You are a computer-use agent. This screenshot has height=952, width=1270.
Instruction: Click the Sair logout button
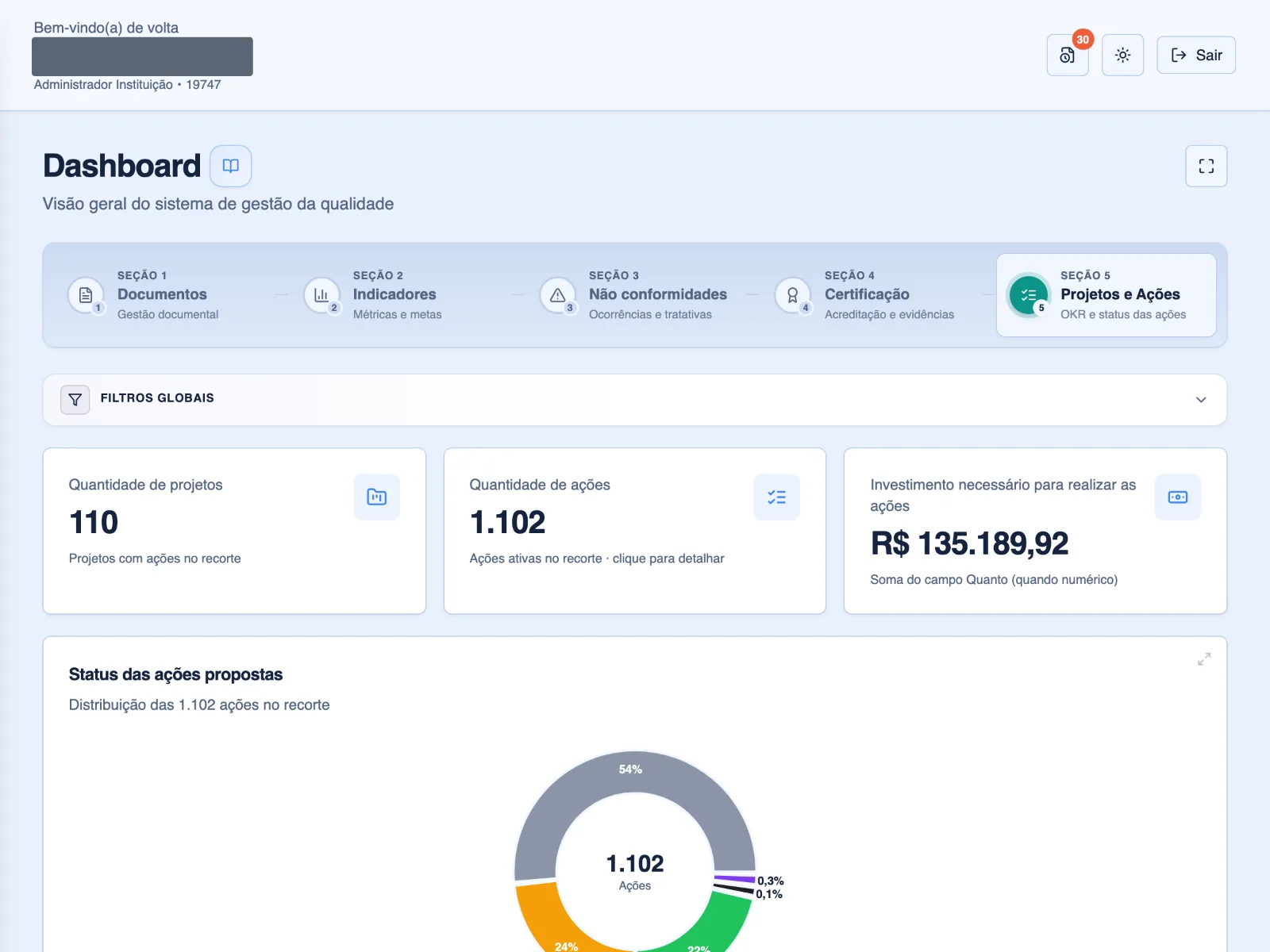[1196, 55]
